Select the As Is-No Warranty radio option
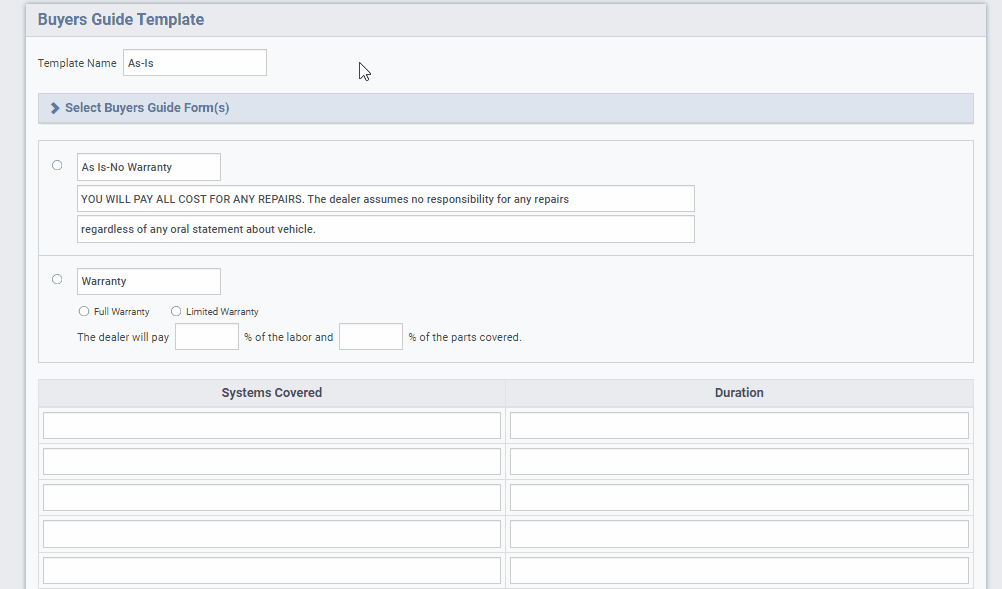The width and height of the screenshot is (1002, 589). 57,165
